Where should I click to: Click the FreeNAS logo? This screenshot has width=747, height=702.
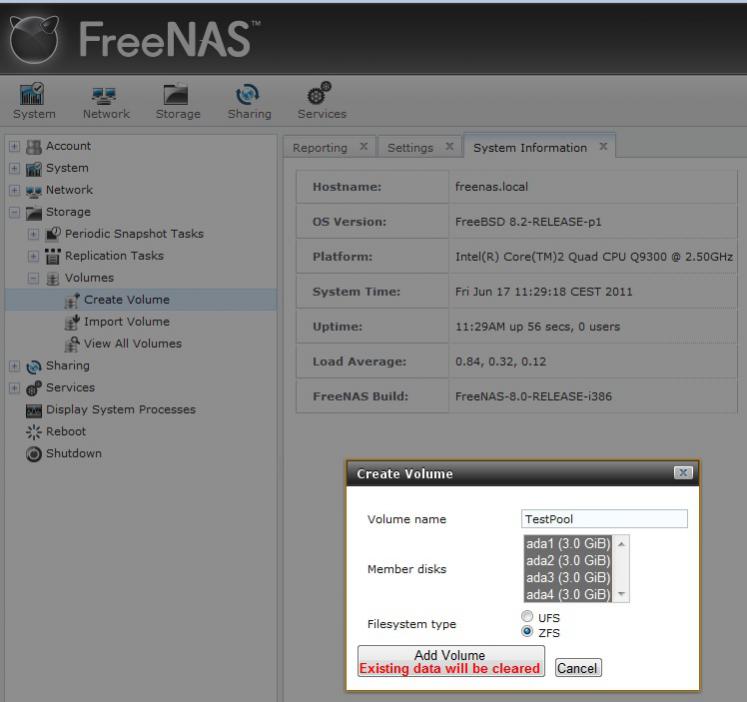coord(135,39)
